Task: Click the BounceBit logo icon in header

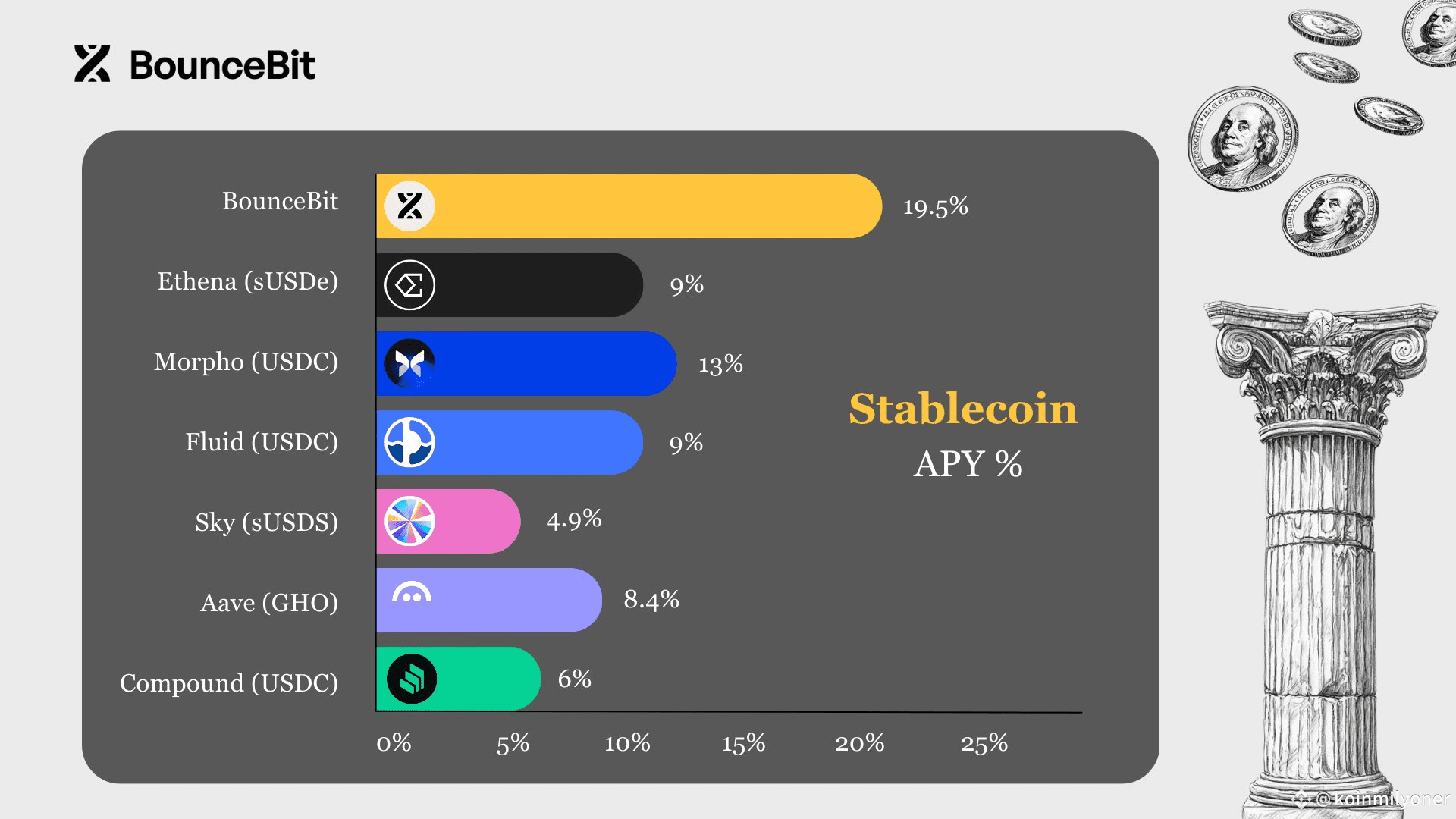Action: pos(93,64)
